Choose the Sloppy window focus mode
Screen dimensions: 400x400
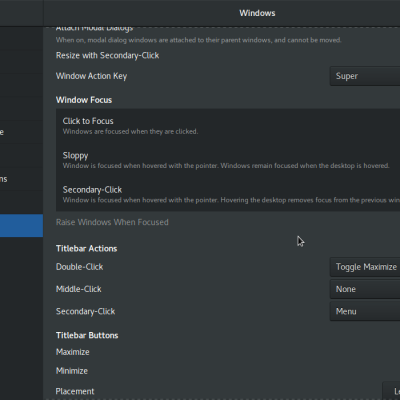click(x=228, y=160)
